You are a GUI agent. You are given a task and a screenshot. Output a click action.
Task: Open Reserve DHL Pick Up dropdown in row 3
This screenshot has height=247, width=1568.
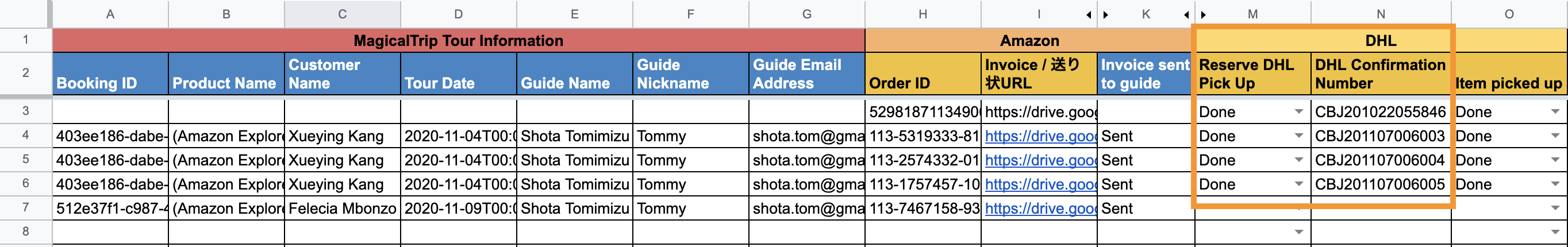1298,112
